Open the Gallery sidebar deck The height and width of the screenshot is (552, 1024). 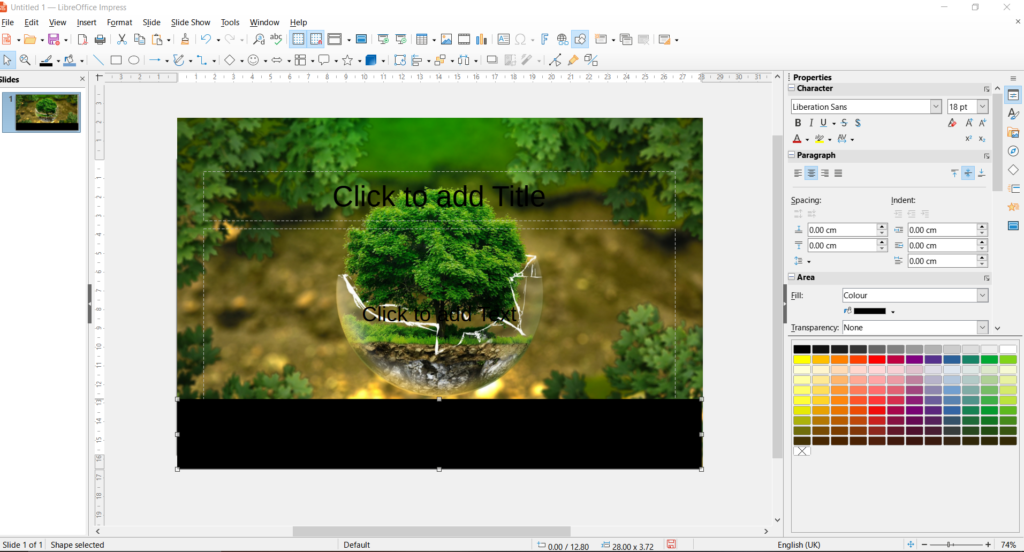tap(1013, 133)
